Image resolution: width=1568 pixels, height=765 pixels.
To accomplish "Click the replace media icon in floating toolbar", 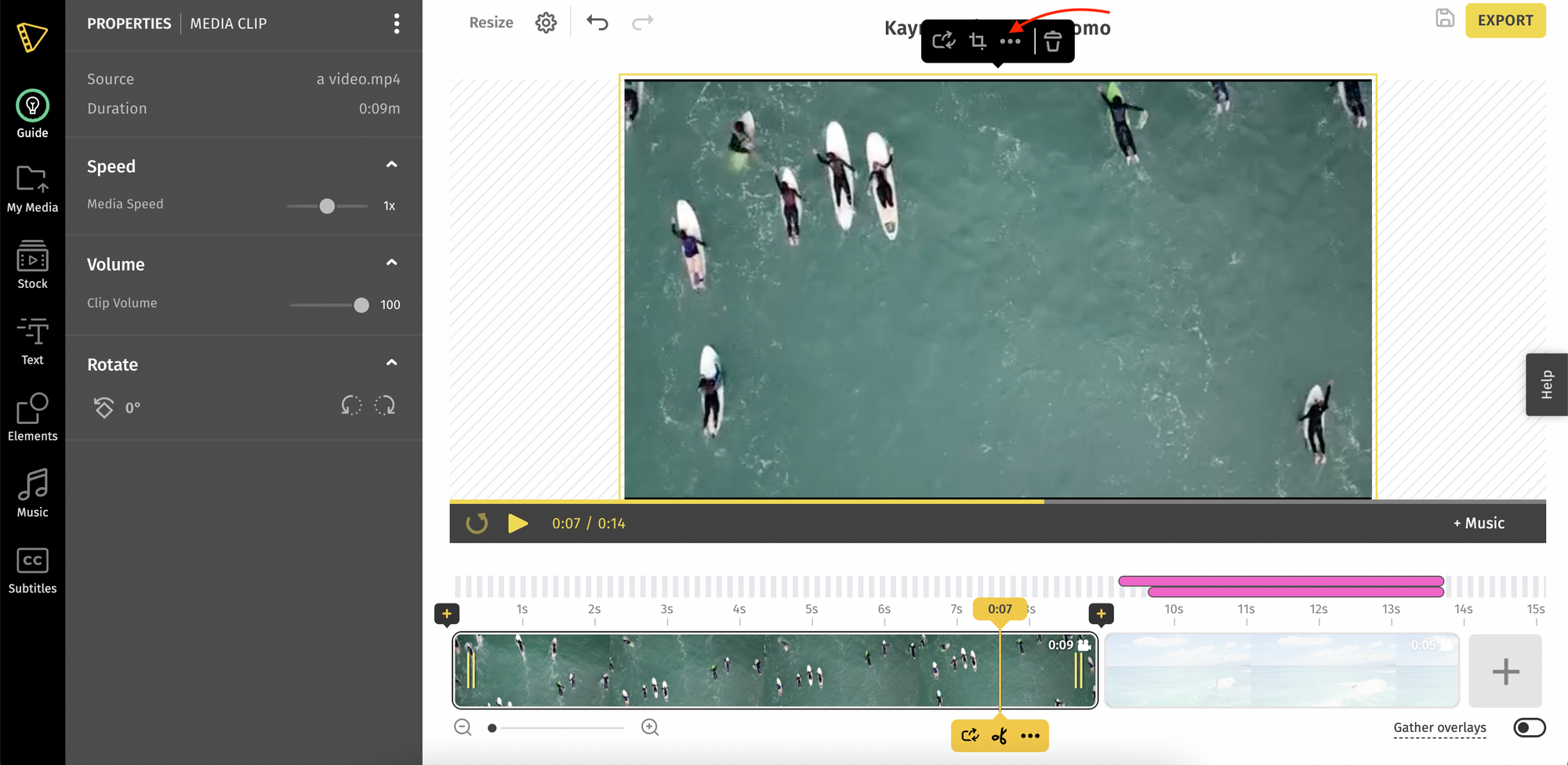I will [944, 41].
